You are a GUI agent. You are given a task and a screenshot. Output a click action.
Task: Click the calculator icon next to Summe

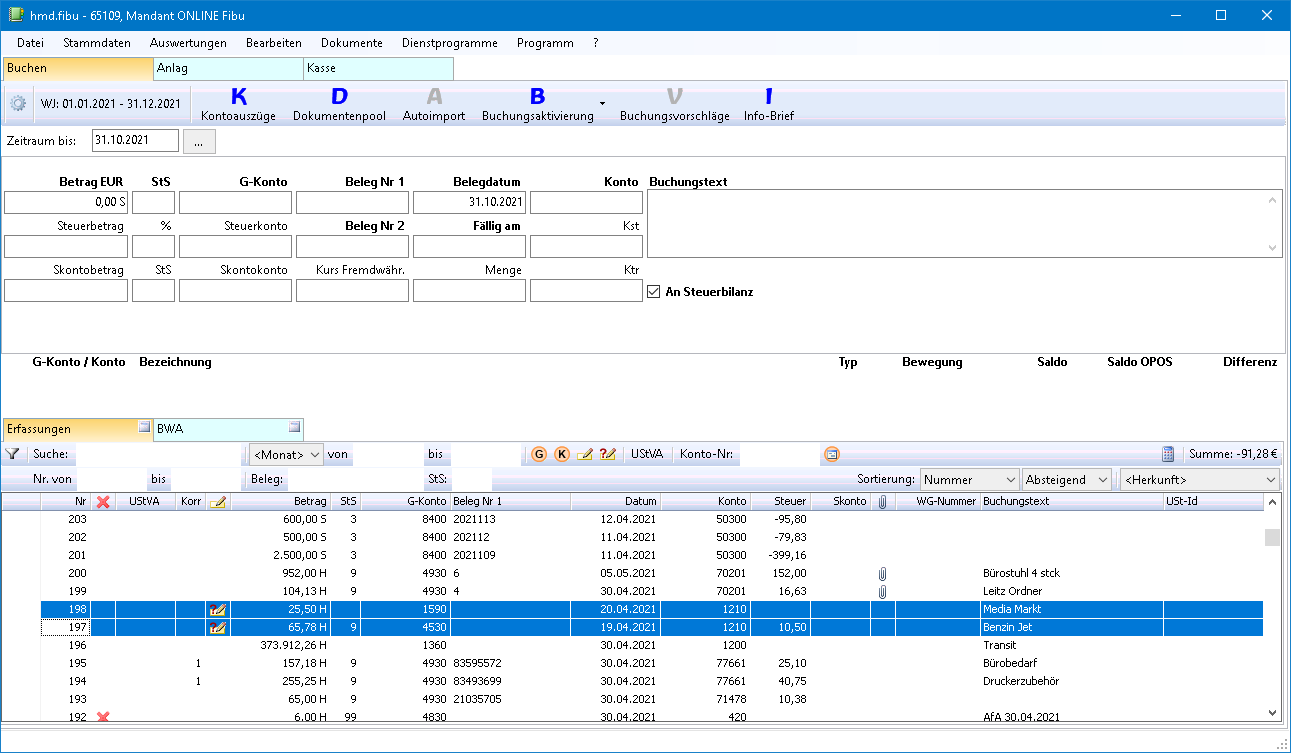point(1168,454)
